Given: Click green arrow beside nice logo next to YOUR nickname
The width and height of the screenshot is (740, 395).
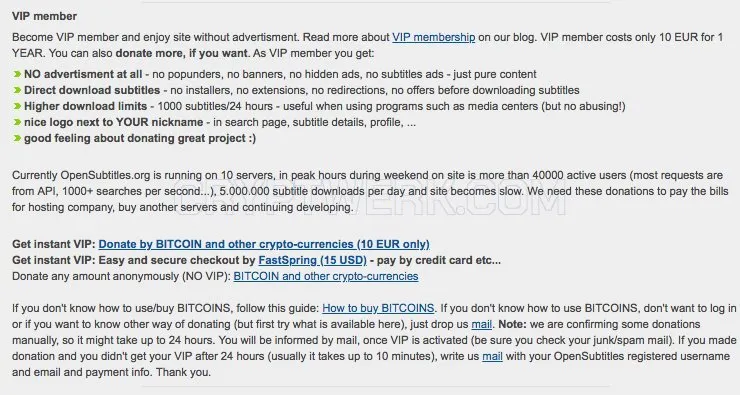Looking at the screenshot, I should click(x=17, y=122).
